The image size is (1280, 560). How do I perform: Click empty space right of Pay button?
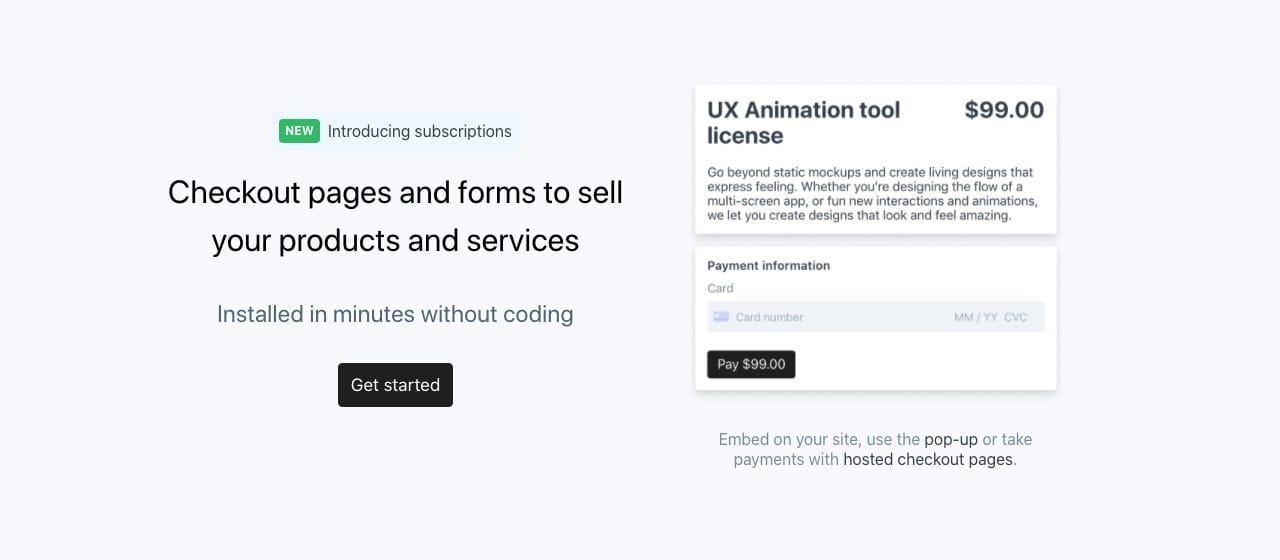(920, 364)
